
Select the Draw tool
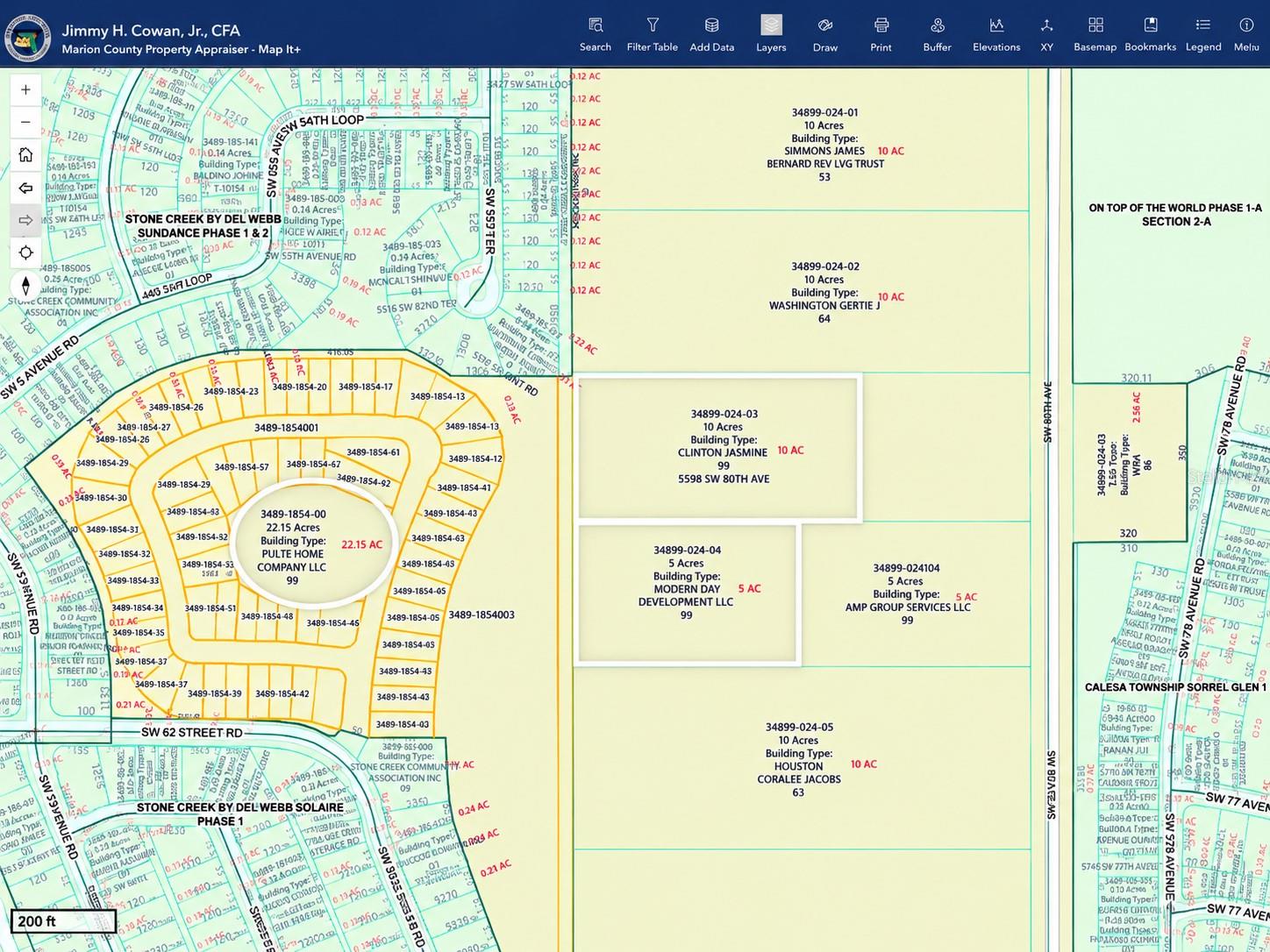click(x=825, y=34)
